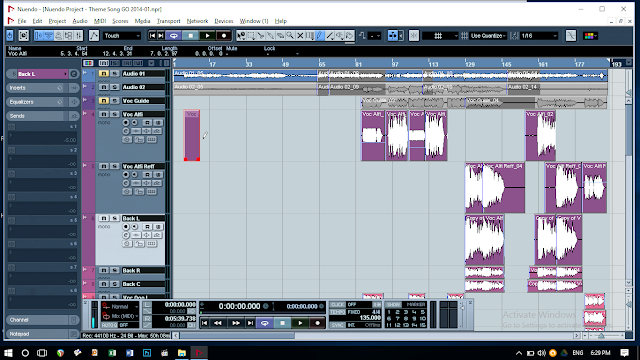
Task: Toggle read automation on Voc Alfi track
Action: coord(147,123)
